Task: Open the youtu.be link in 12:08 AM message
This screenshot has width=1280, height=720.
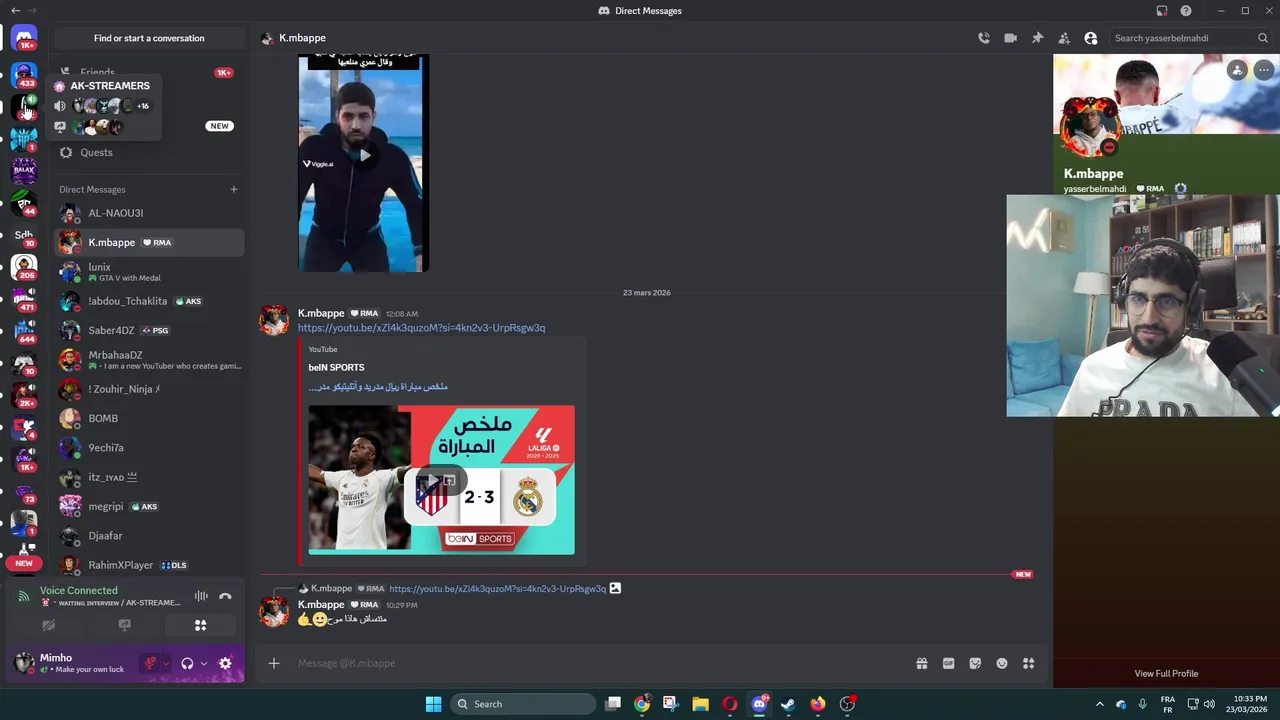Action: (421, 328)
